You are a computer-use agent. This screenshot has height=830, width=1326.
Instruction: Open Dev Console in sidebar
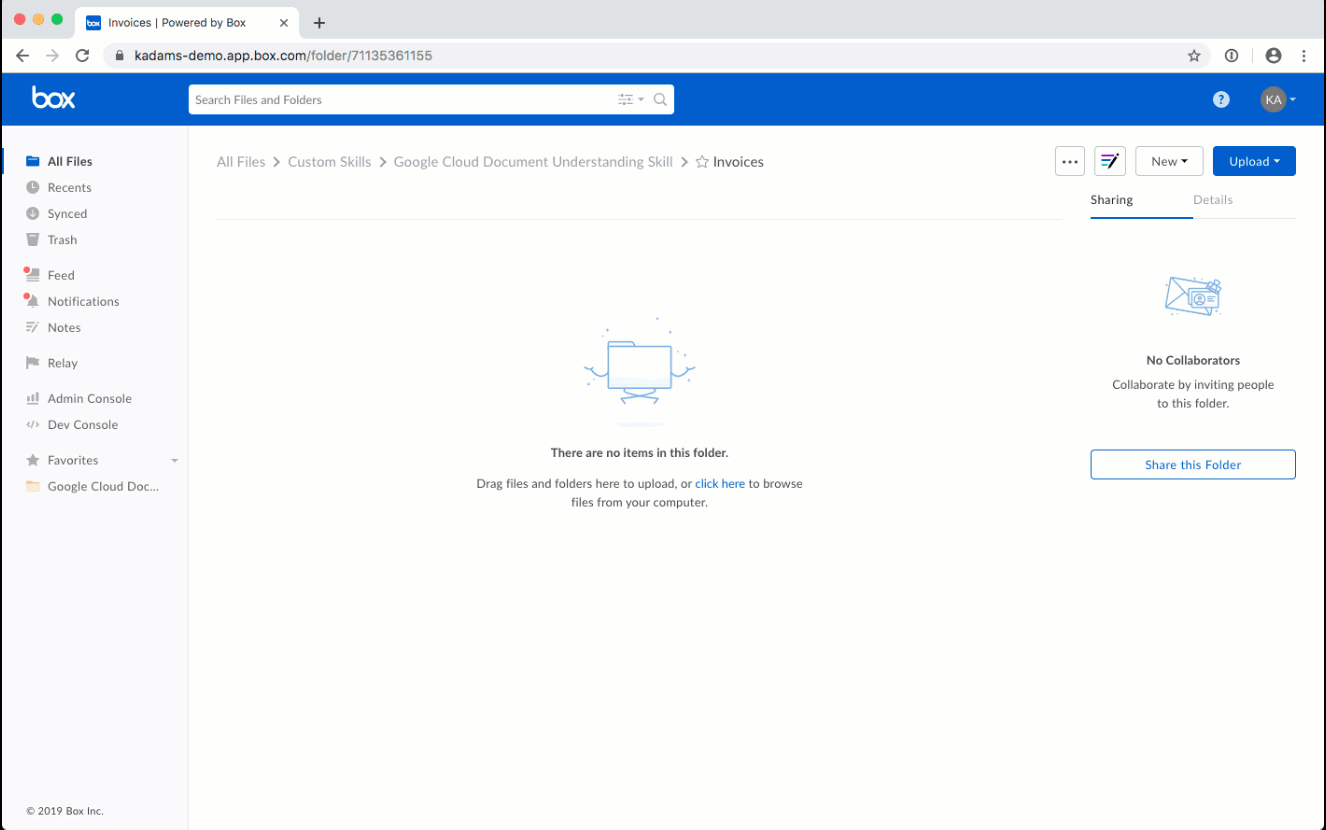(x=82, y=424)
